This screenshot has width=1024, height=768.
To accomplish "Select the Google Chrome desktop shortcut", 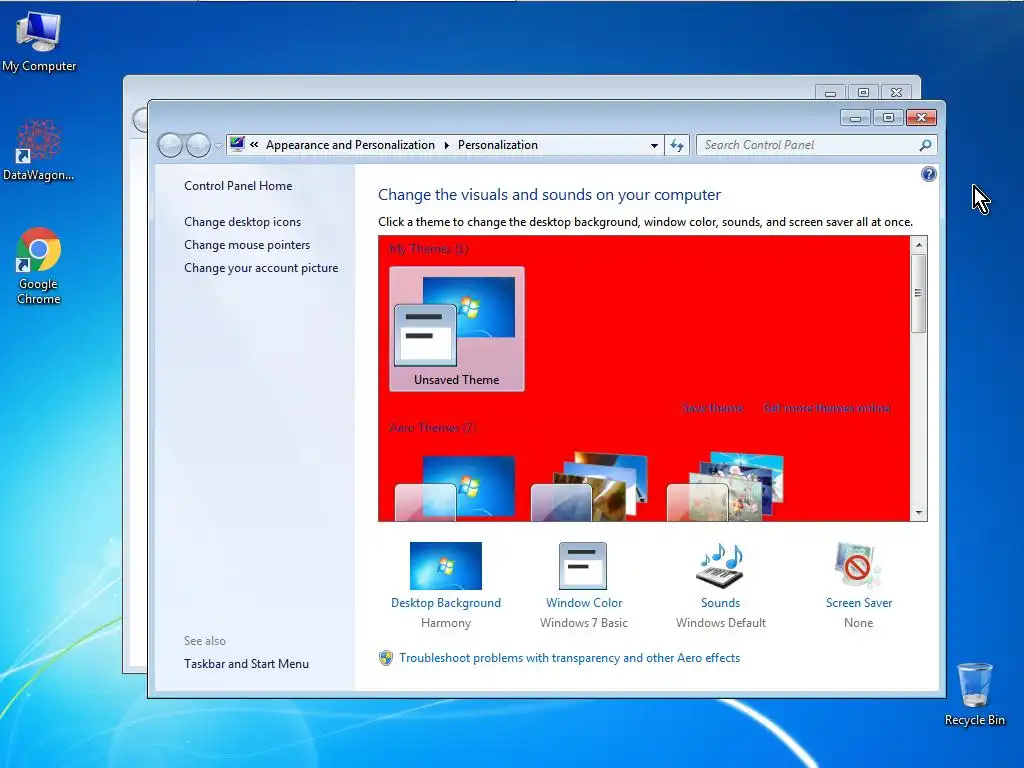I will coord(39,266).
